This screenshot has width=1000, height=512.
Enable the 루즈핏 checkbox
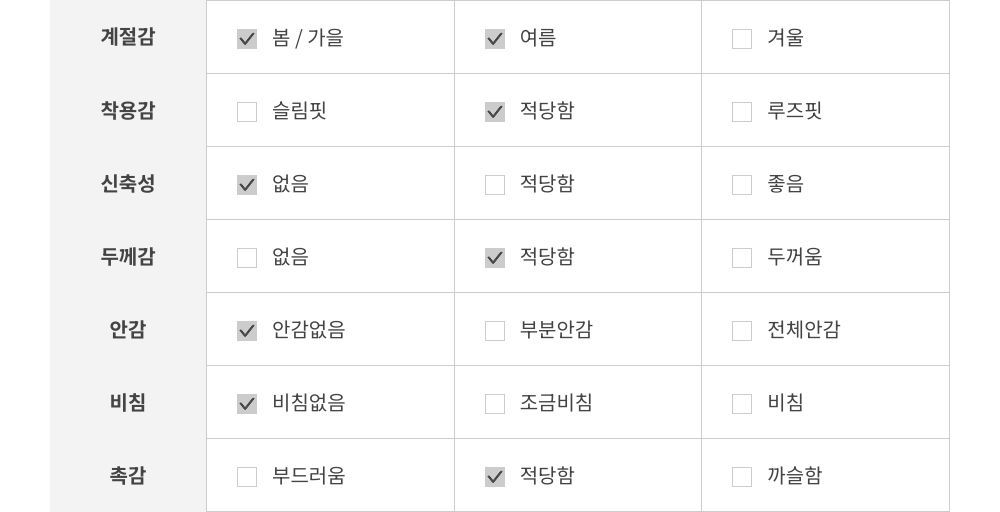coord(742,112)
